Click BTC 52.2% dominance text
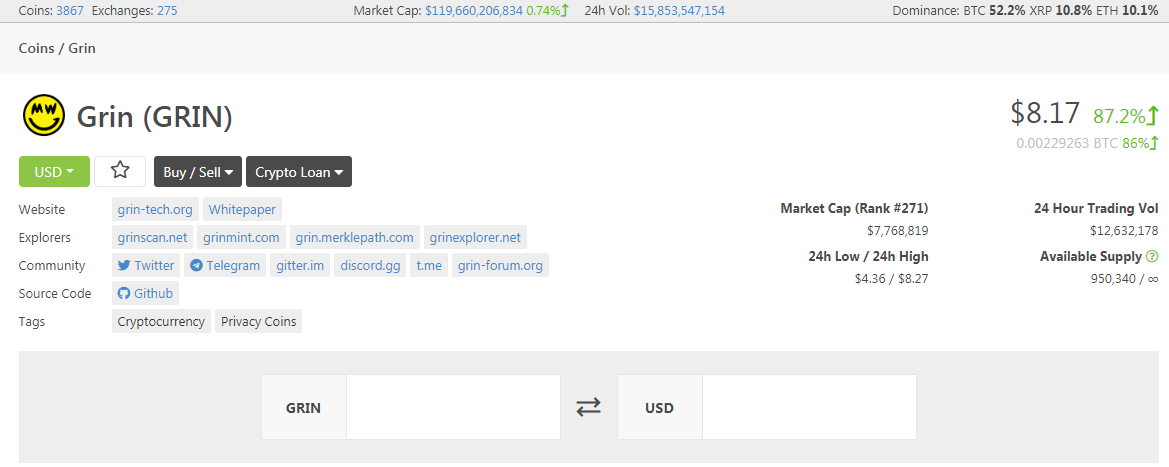The image size is (1169, 467). (x=994, y=10)
